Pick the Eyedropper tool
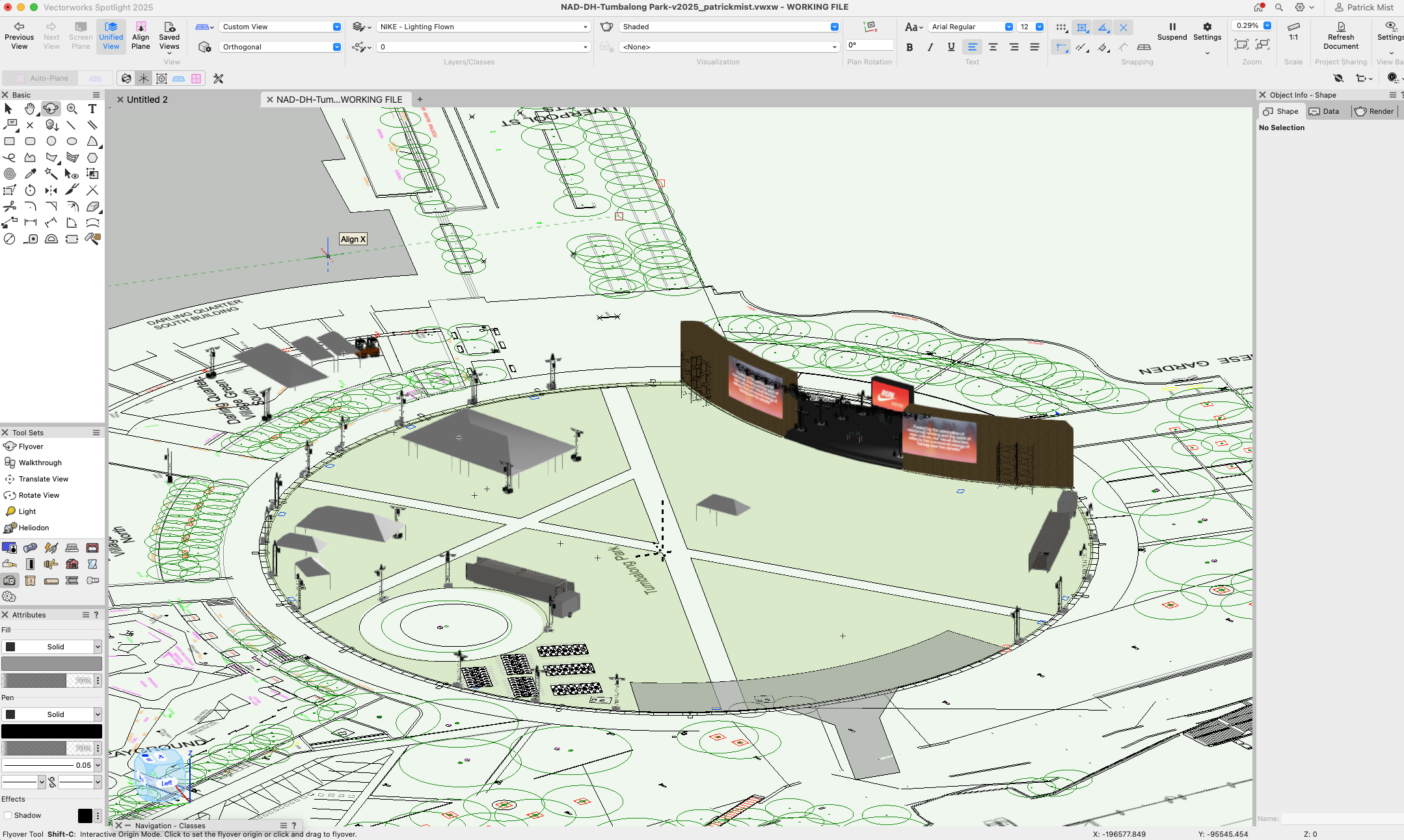 tap(30, 174)
